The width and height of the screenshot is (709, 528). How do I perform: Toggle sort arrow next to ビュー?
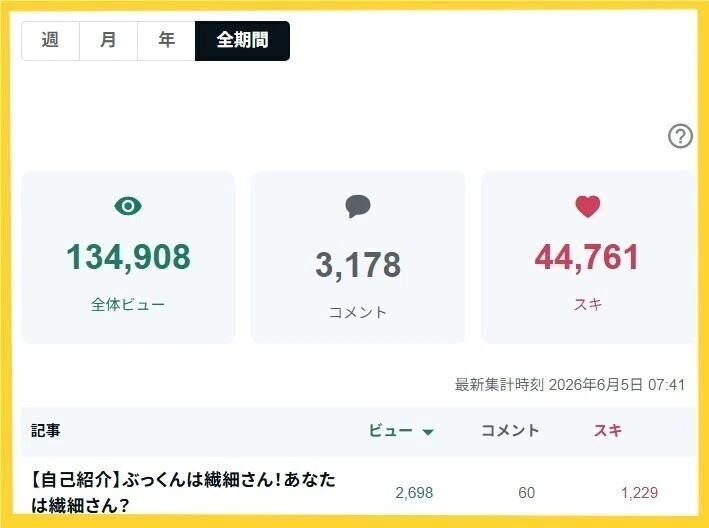point(428,432)
